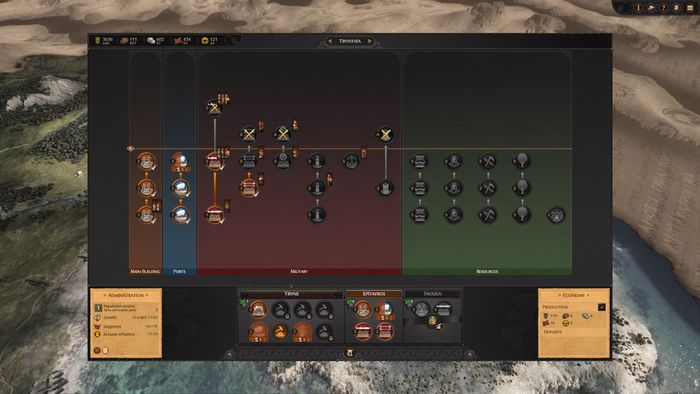Image resolution: width=700 pixels, height=394 pixels.
Task: Select the gold hammer construction slot in Tiryns
Action: (280, 331)
